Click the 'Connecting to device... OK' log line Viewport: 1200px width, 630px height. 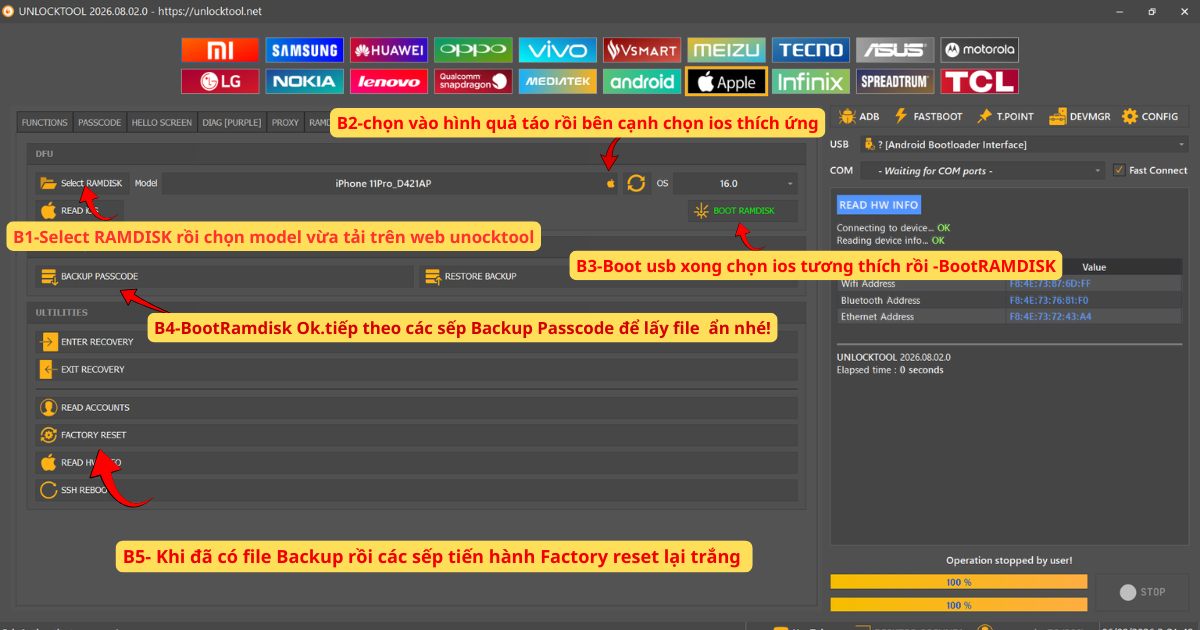click(893, 228)
